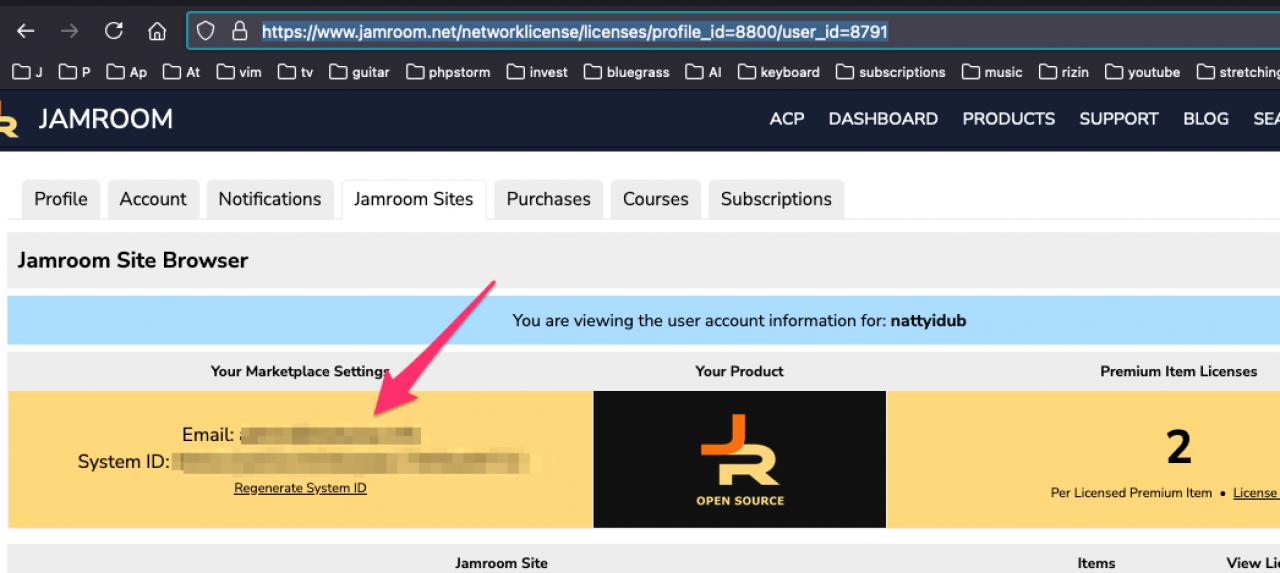1280x573 pixels.
Task: Click the Email label in marketplace settings
Action: (208, 435)
